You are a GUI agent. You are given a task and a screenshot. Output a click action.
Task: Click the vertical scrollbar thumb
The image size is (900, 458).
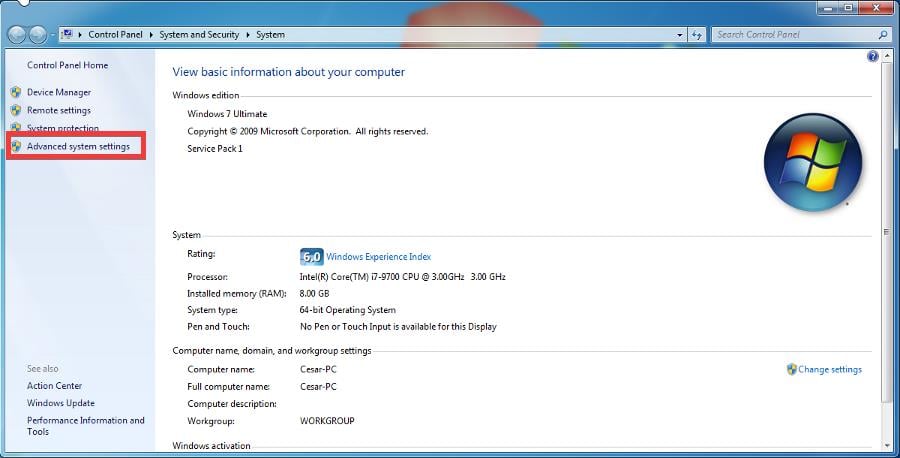click(x=886, y=232)
